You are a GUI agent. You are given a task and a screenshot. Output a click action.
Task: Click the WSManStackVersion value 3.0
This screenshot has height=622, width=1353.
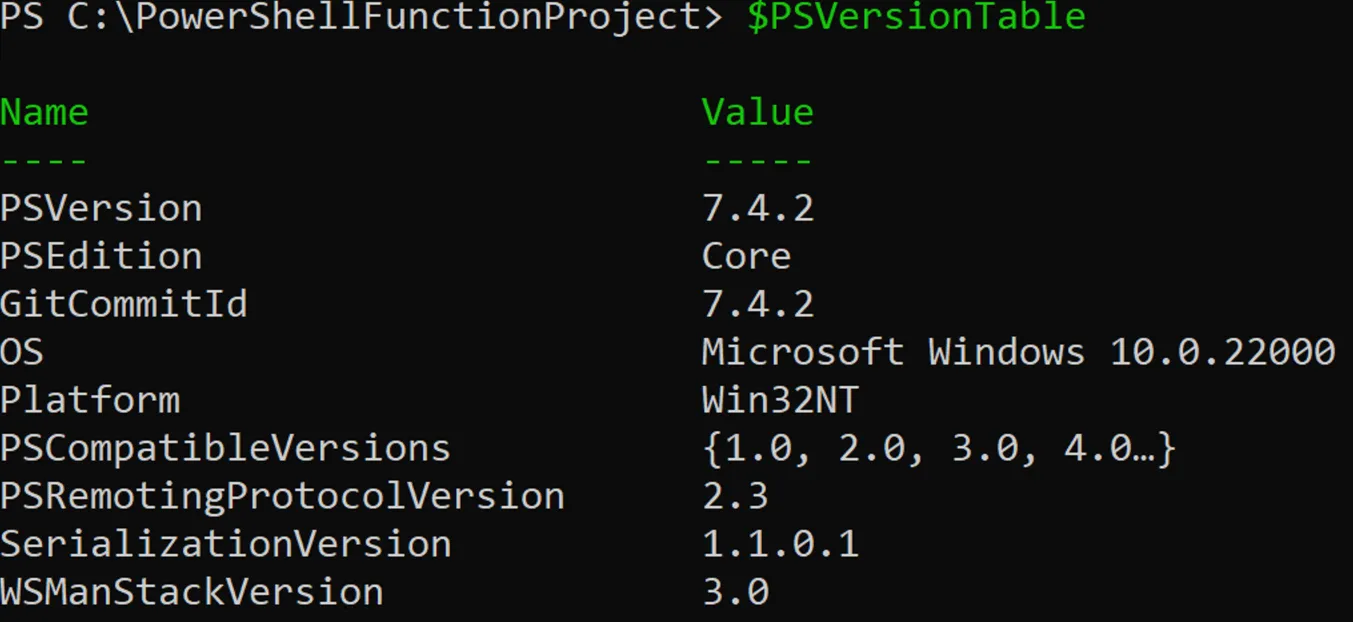tap(735, 592)
